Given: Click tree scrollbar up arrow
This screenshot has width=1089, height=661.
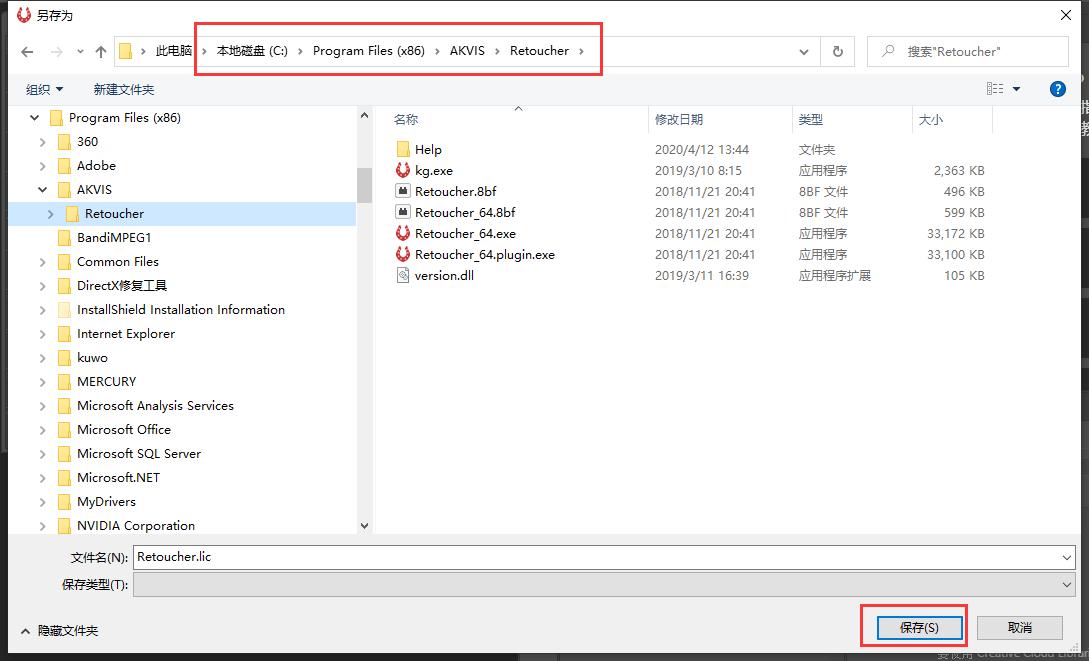Looking at the screenshot, I should 365,115.
